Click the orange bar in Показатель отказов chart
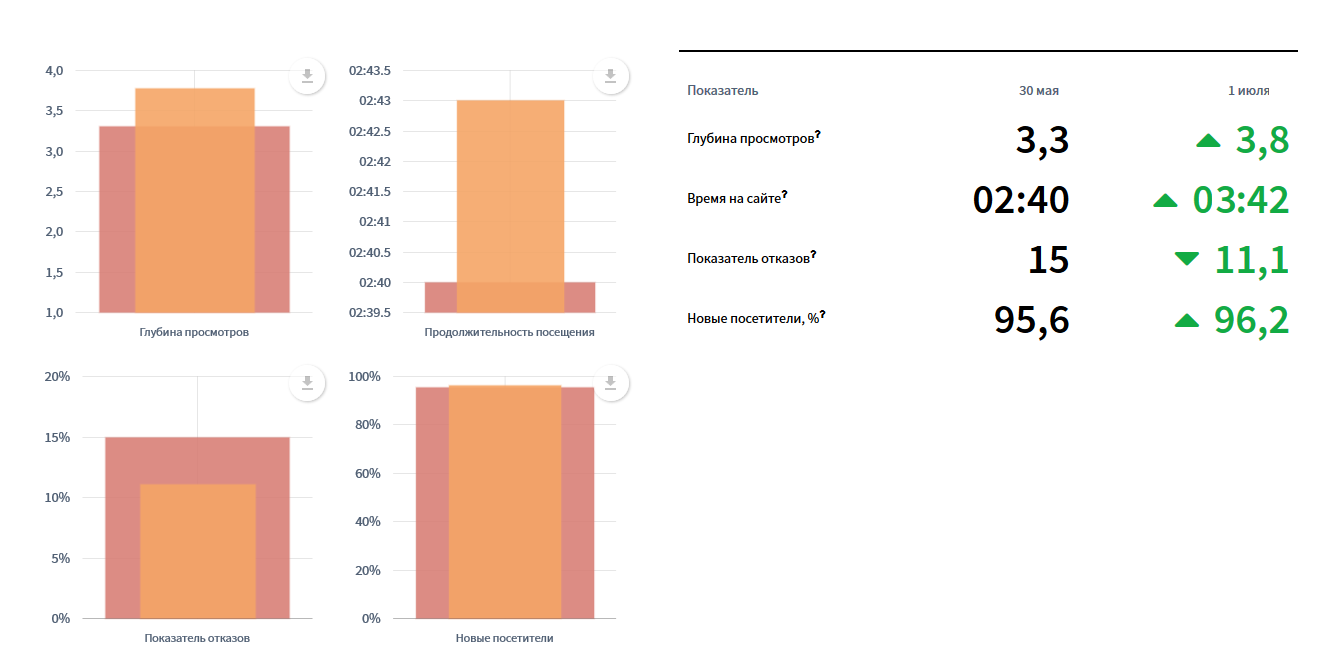 [198, 551]
